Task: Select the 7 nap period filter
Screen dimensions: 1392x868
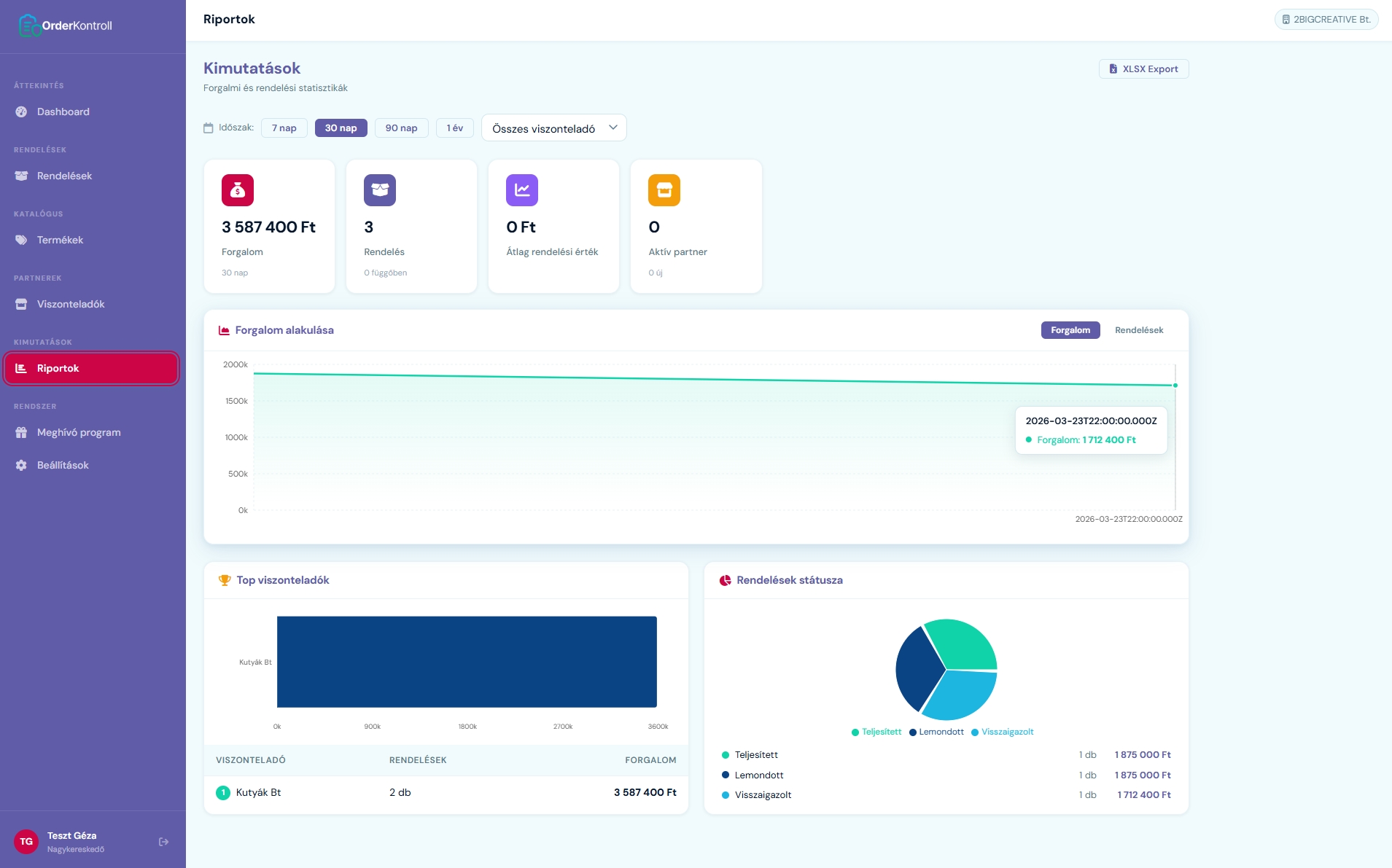Action: tap(284, 128)
